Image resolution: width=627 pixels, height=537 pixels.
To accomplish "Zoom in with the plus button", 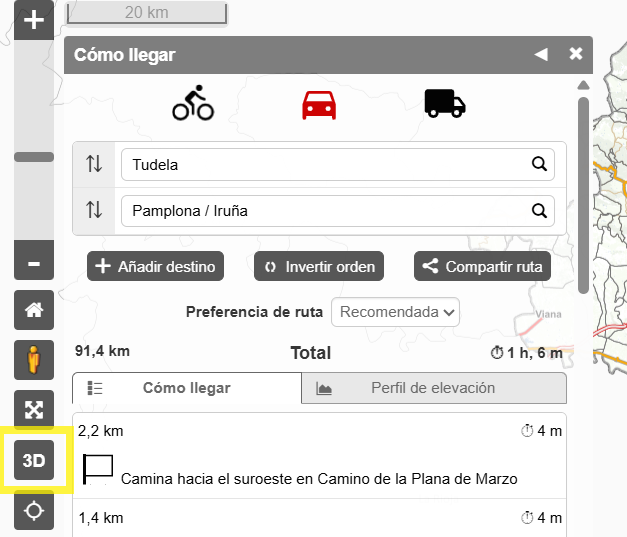I will tap(34, 20).
